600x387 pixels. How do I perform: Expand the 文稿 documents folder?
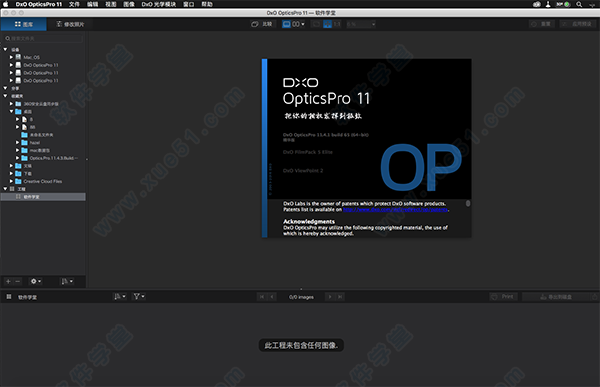(x=11, y=166)
